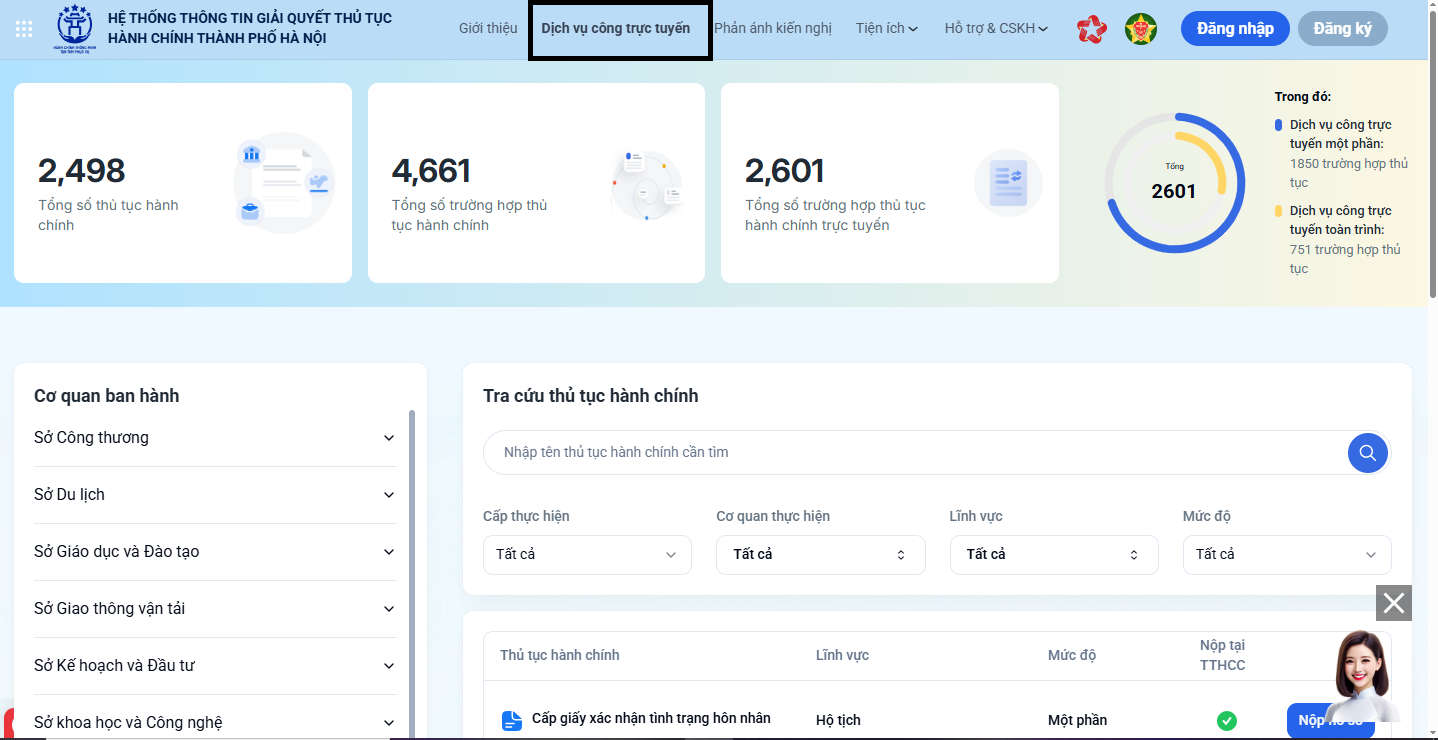Expand the Sở Du lịch agency item
The width and height of the screenshot is (1438, 740).
pos(389,495)
